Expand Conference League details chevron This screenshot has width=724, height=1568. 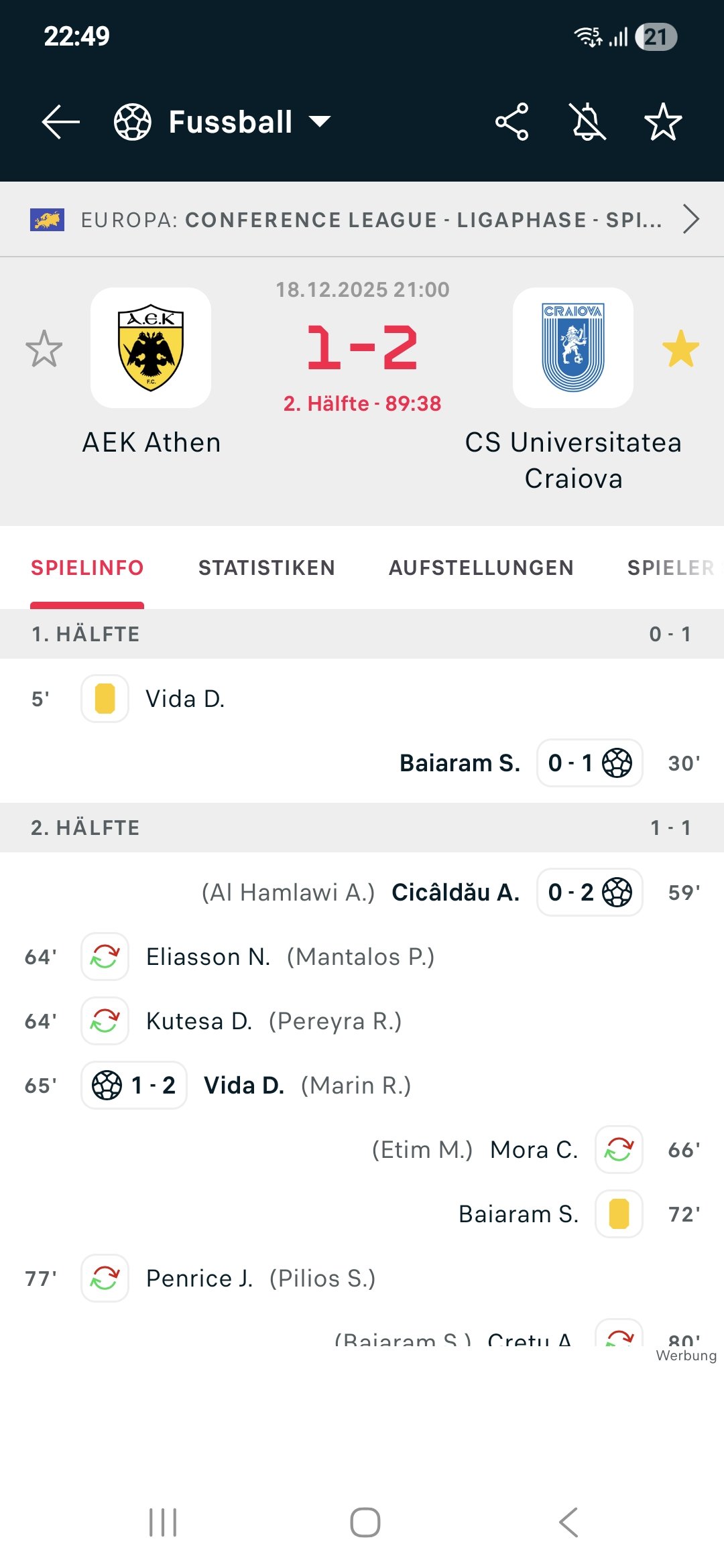tap(690, 219)
